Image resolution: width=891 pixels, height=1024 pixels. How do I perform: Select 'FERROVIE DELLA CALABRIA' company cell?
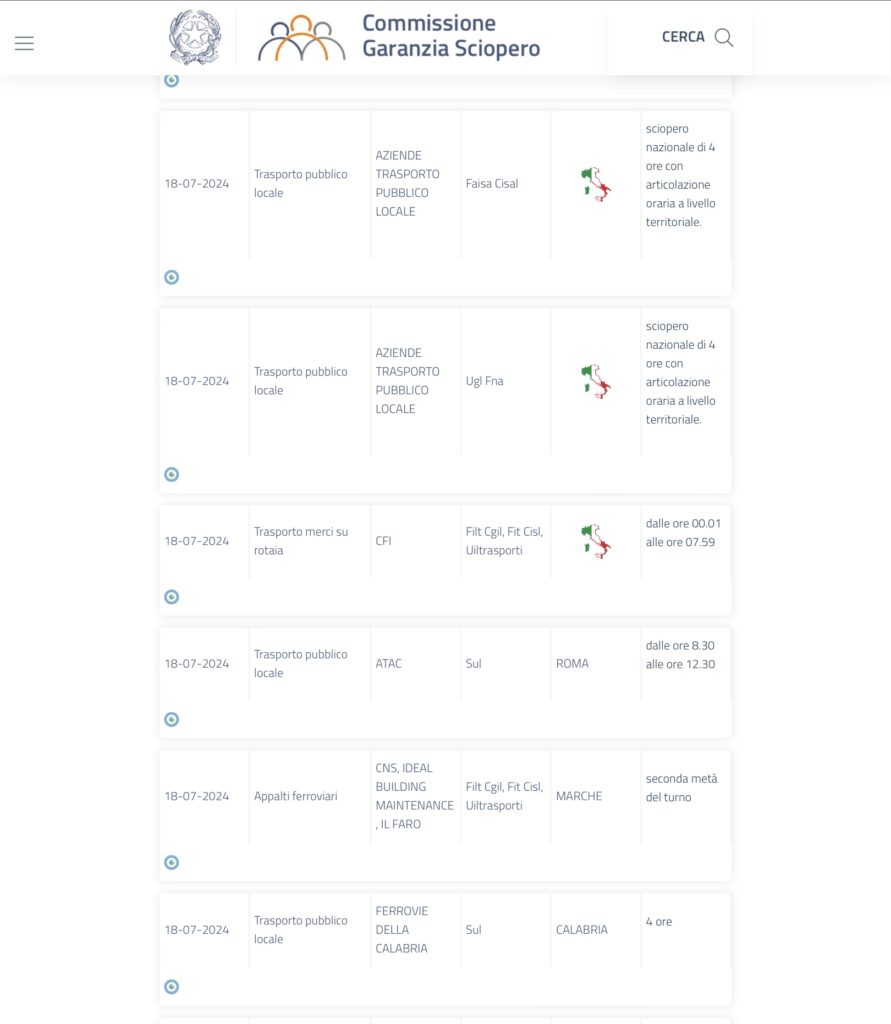coord(402,929)
